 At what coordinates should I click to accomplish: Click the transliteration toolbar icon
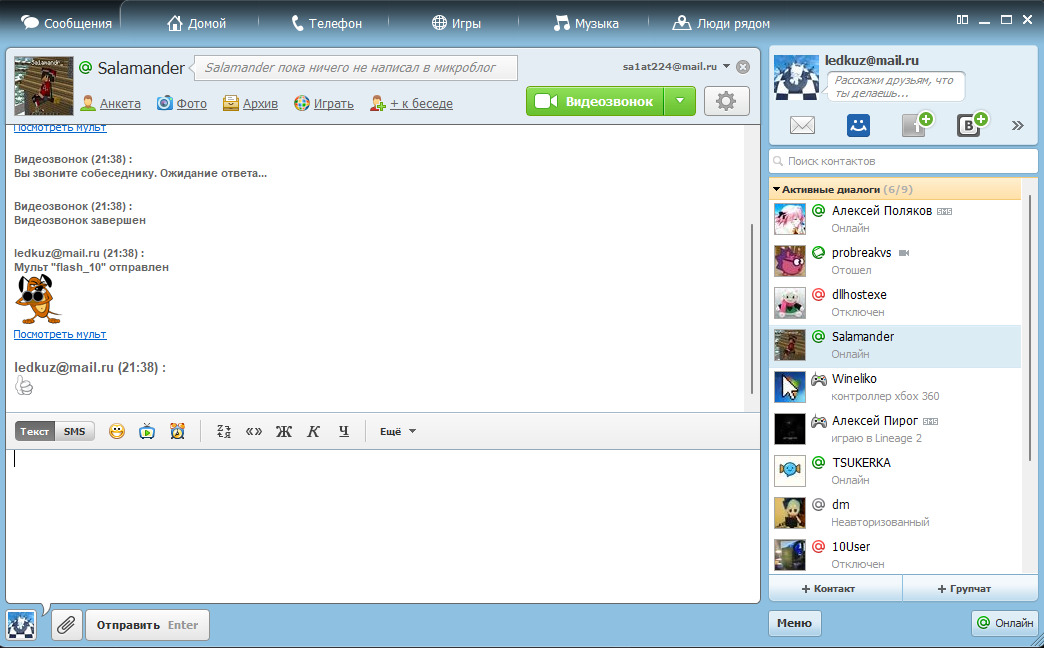pos(225,432)
